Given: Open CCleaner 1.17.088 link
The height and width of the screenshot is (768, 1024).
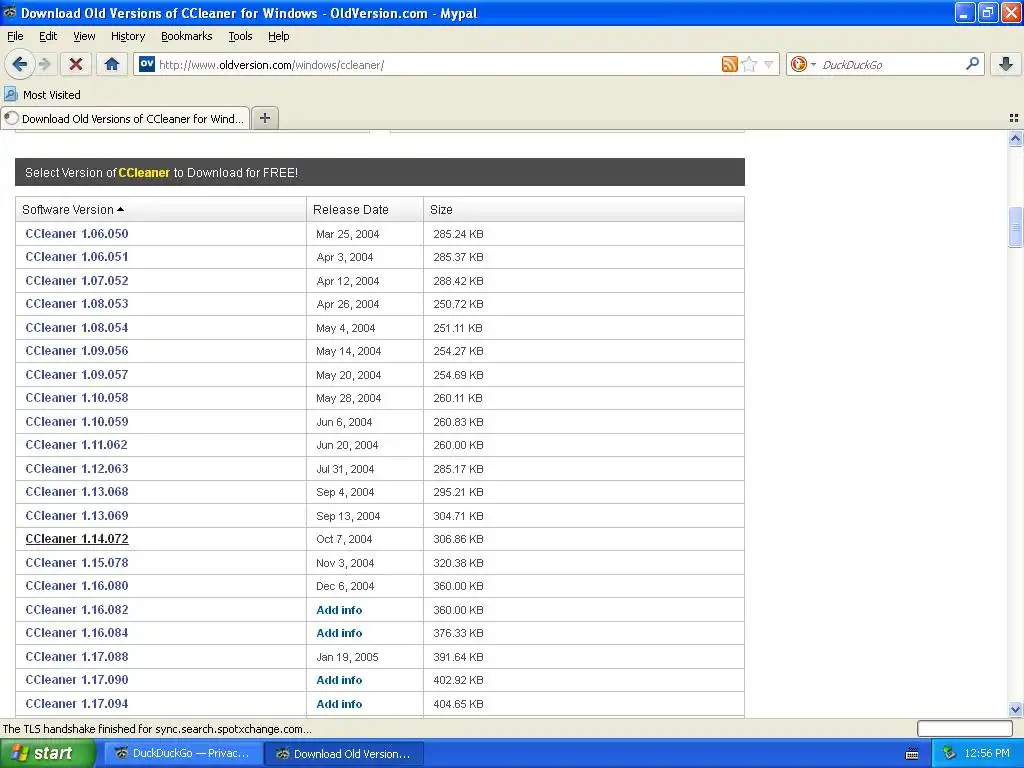Looking at the screenshot, I should click(76, 657).
